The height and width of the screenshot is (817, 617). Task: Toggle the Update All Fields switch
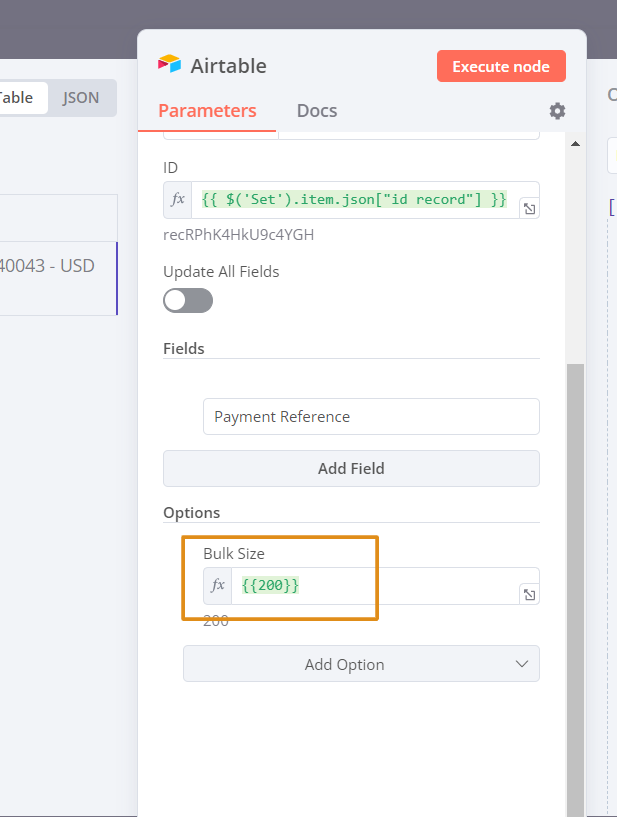[188, 301]
